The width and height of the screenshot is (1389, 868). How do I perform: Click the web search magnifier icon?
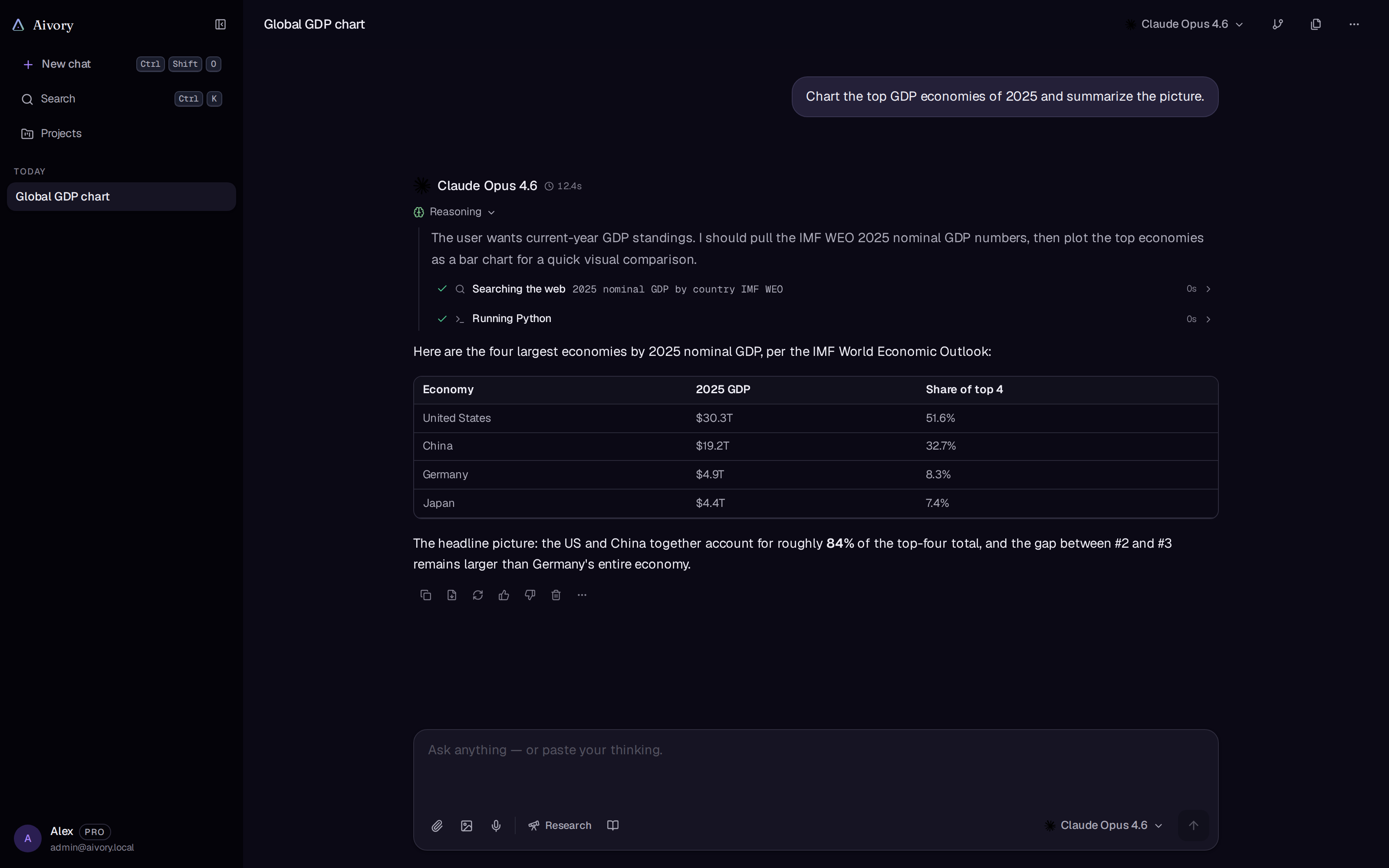460,289
